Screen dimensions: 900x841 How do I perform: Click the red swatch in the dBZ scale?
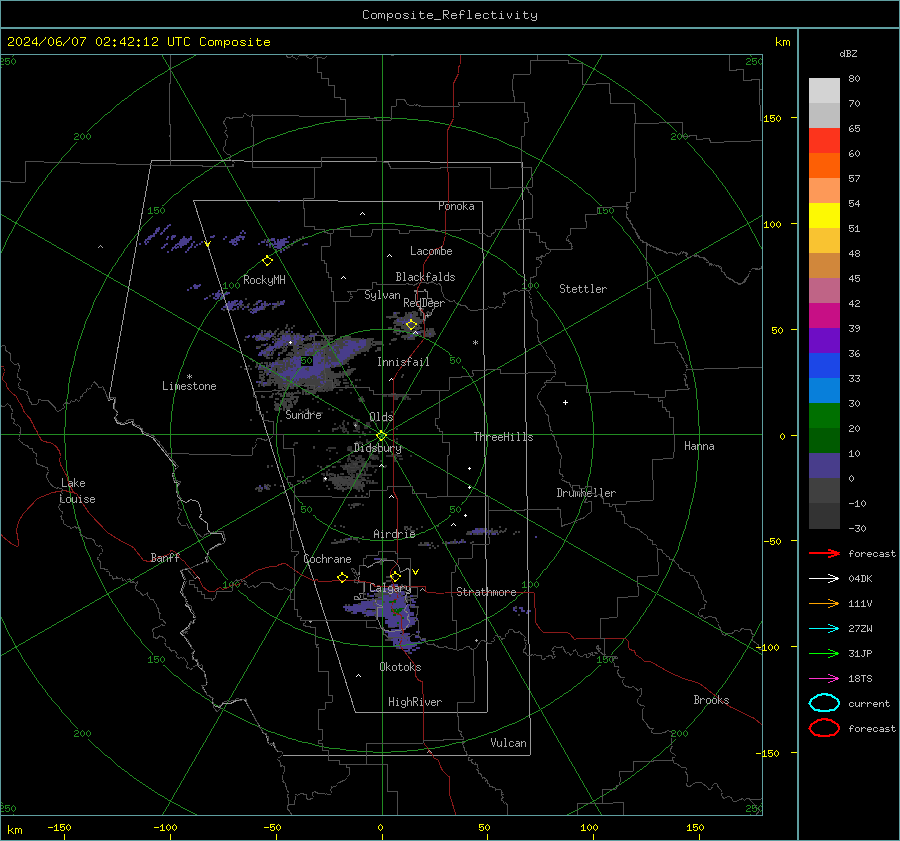[824, 141]
